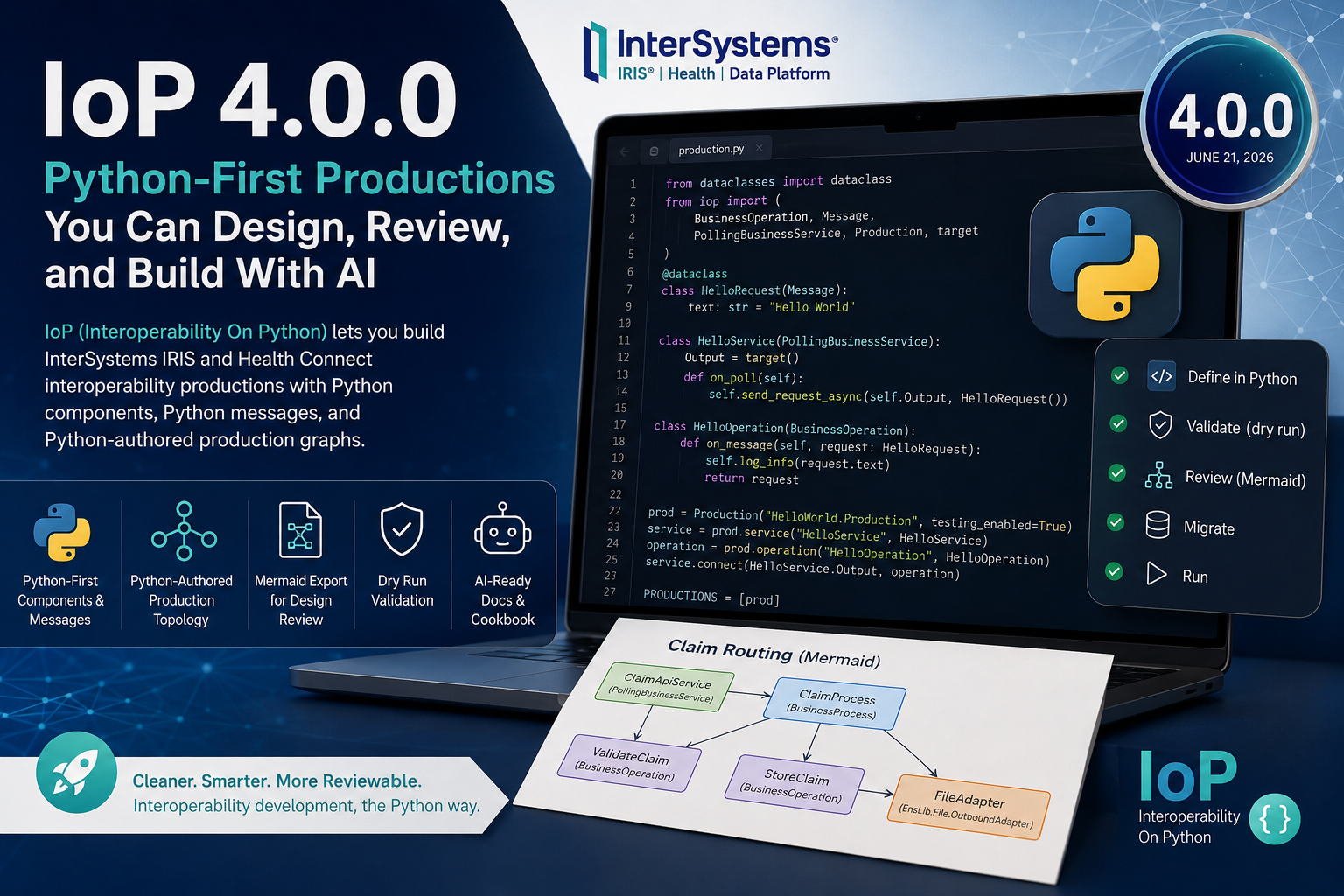
Task: Click the "Validate (dry run)" label
Action: [1246, 428]
